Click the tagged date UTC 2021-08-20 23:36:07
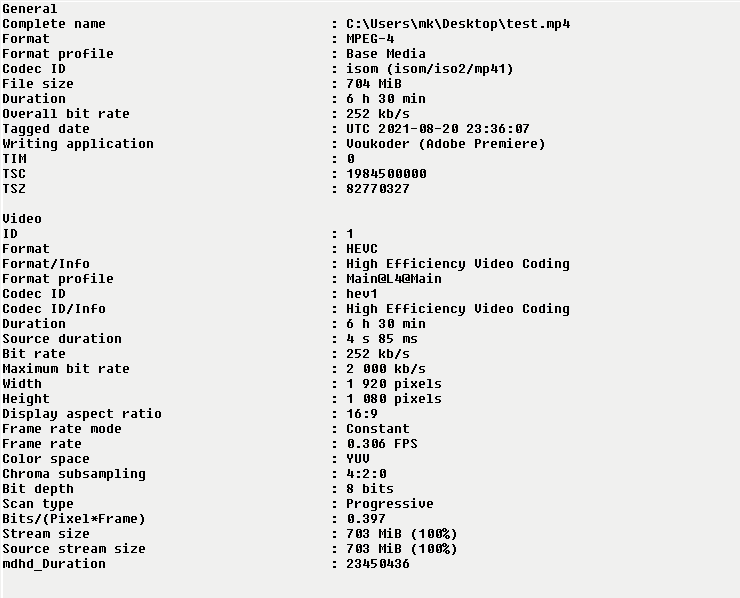 [438, 129]
